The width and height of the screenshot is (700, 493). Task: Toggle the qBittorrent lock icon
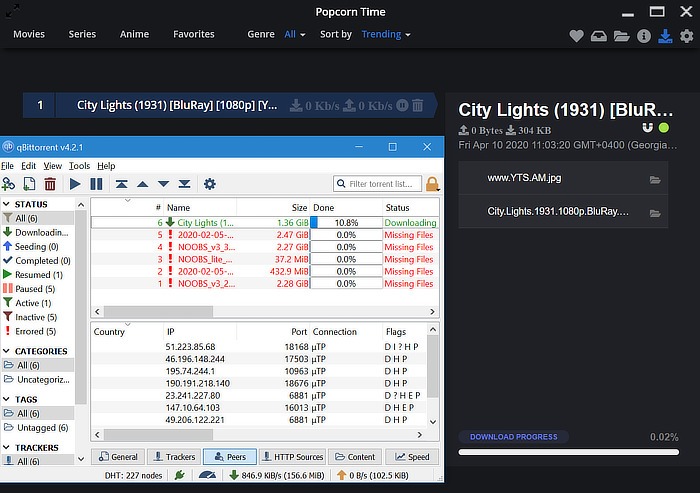(x=433, y=184)
